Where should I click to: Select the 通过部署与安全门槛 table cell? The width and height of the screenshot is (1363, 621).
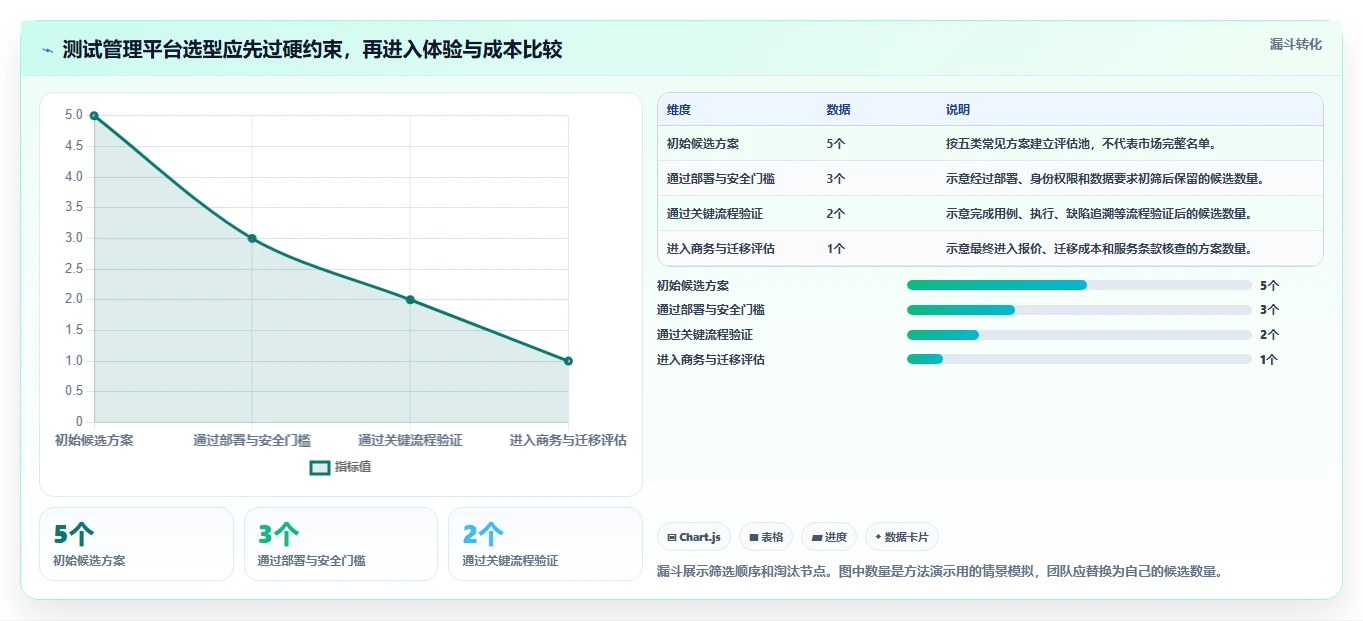721,179
